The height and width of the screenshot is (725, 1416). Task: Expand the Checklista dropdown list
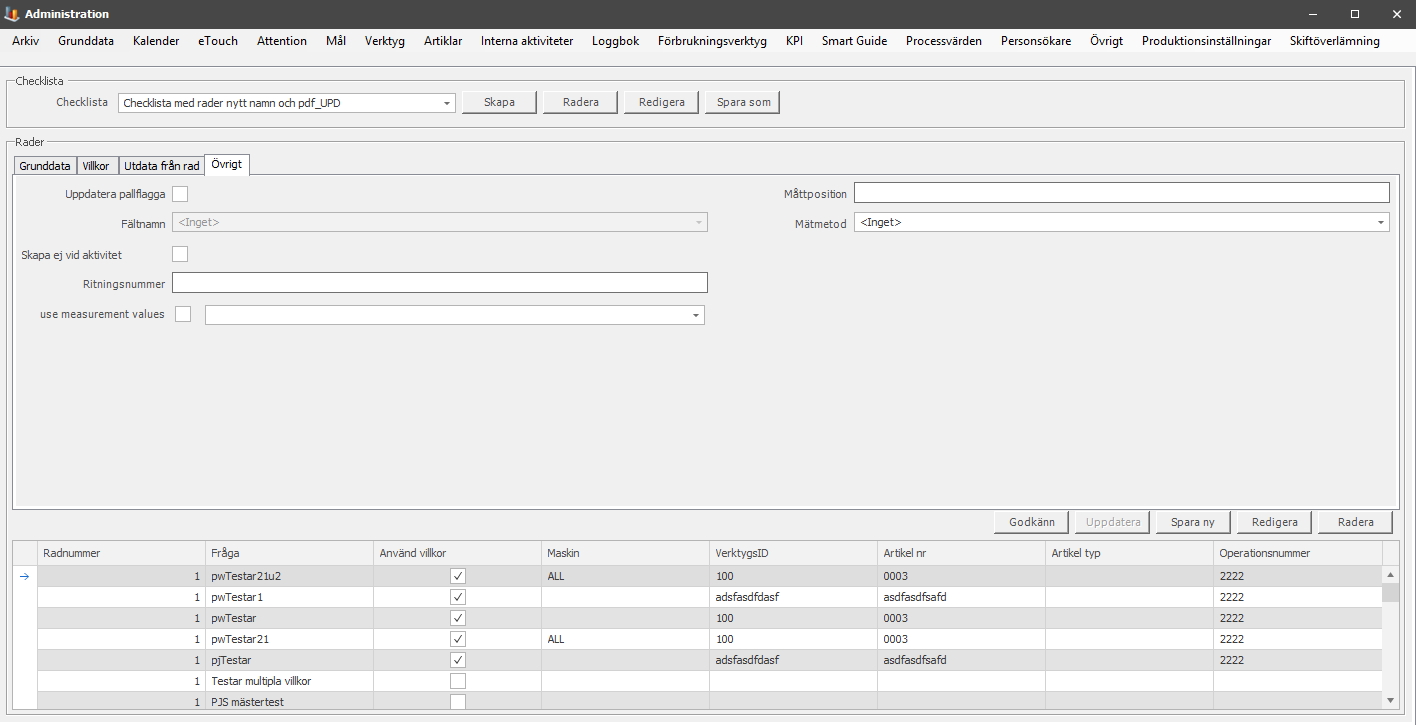tap(446, 103)
